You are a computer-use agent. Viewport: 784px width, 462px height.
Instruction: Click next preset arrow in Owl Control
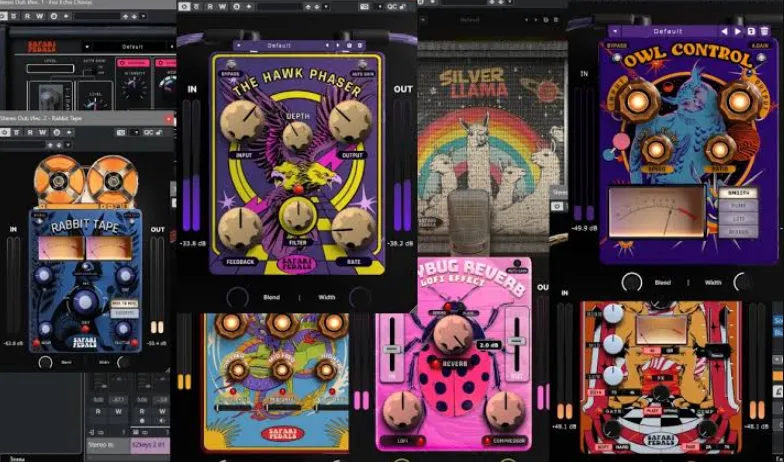738,32
